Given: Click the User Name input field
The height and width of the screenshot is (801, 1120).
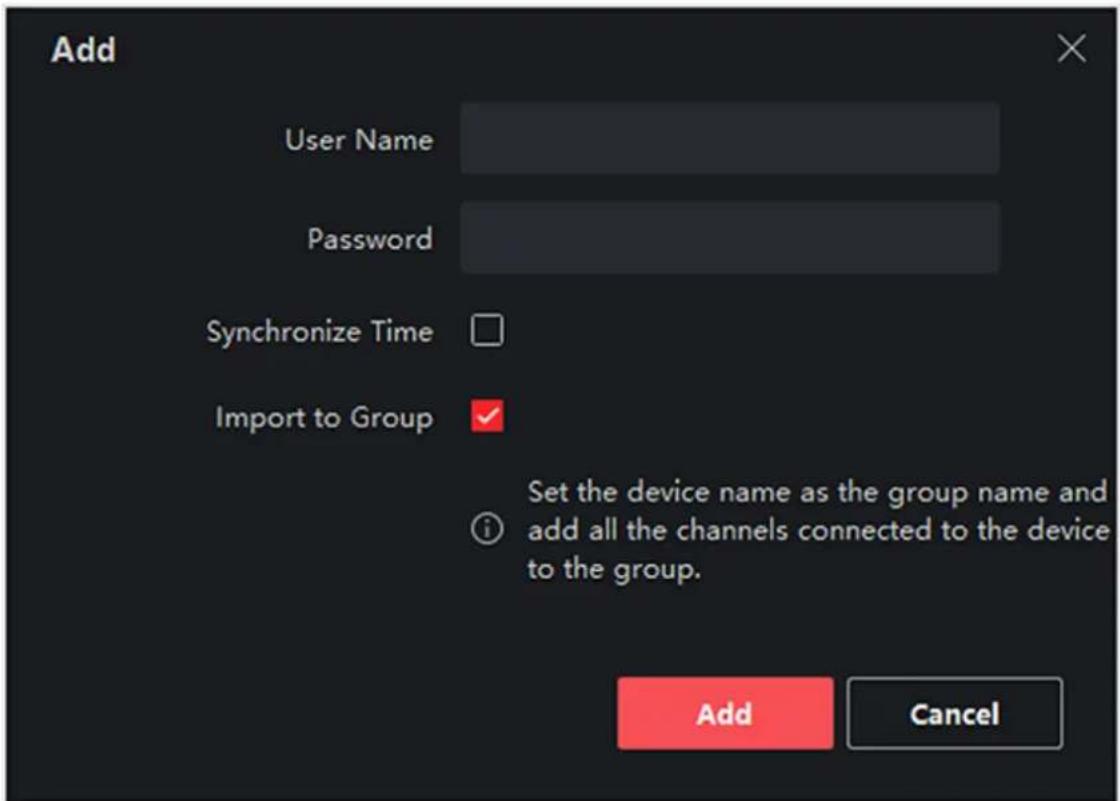Looking at the screenshot, I should pyautogui.click(x=729, y=138).
